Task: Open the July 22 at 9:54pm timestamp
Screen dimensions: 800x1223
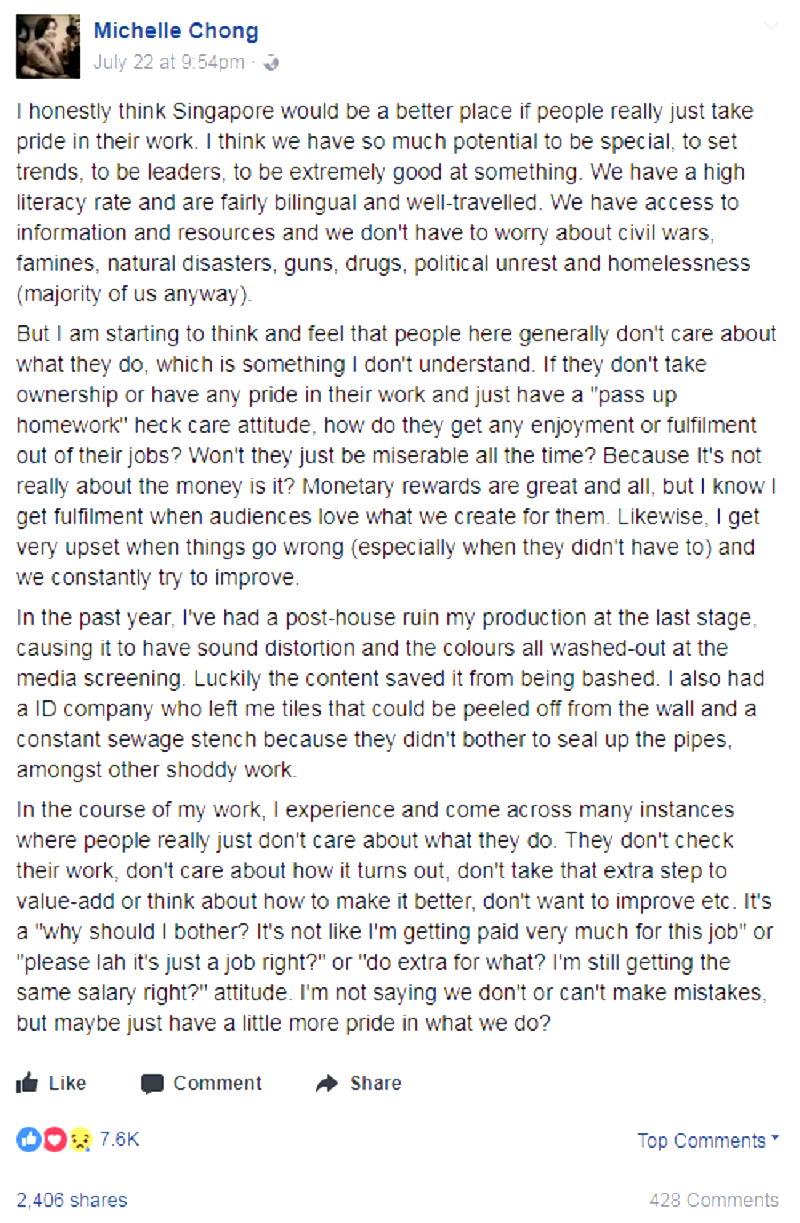Action: (169, 62)
